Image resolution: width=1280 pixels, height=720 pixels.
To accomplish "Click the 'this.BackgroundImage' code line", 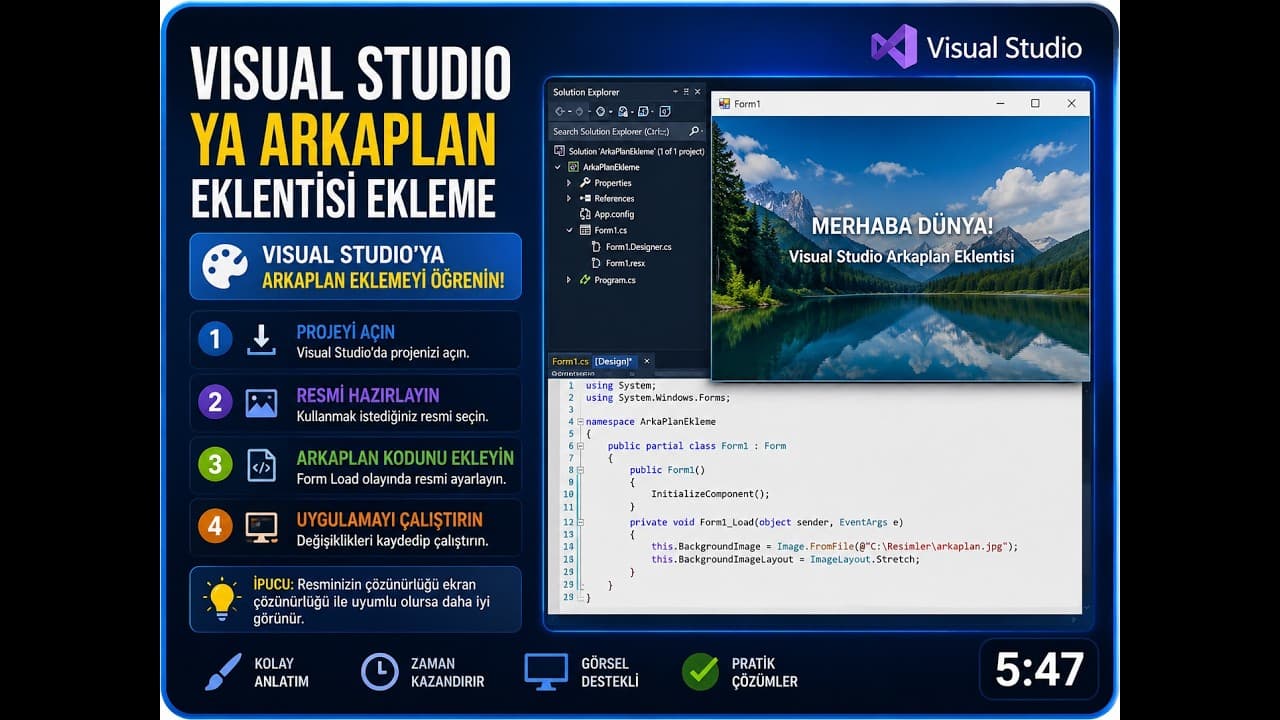I will (x=834, y=546).
